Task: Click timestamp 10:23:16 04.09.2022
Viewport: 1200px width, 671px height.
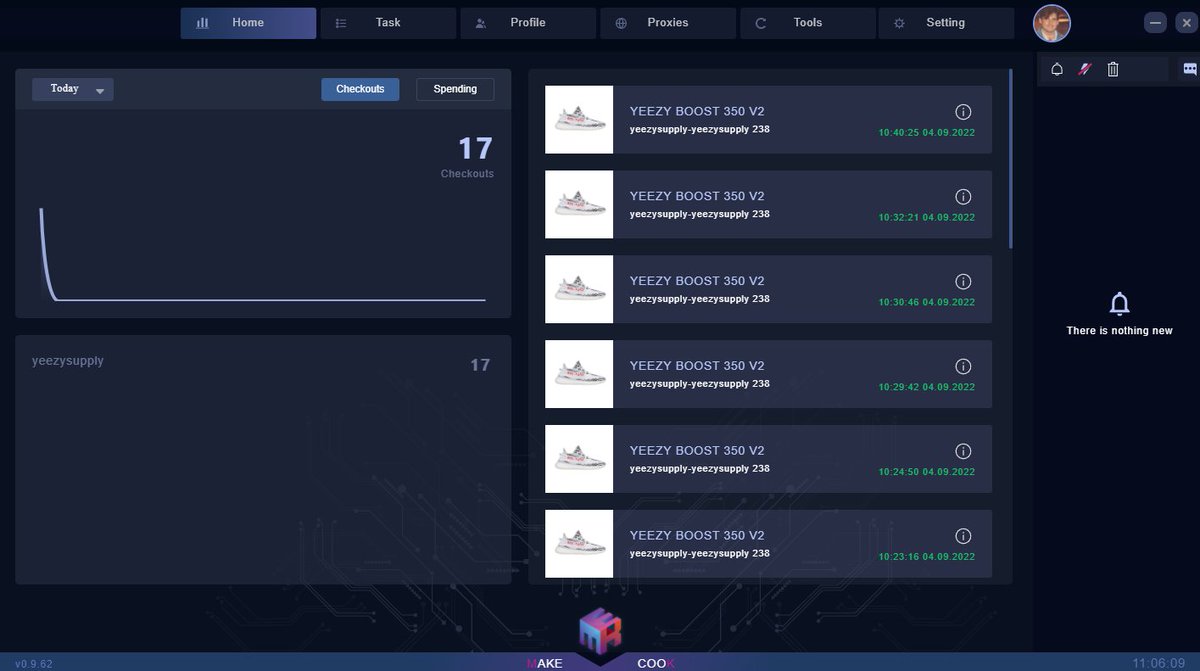Action: pos(927,557)
